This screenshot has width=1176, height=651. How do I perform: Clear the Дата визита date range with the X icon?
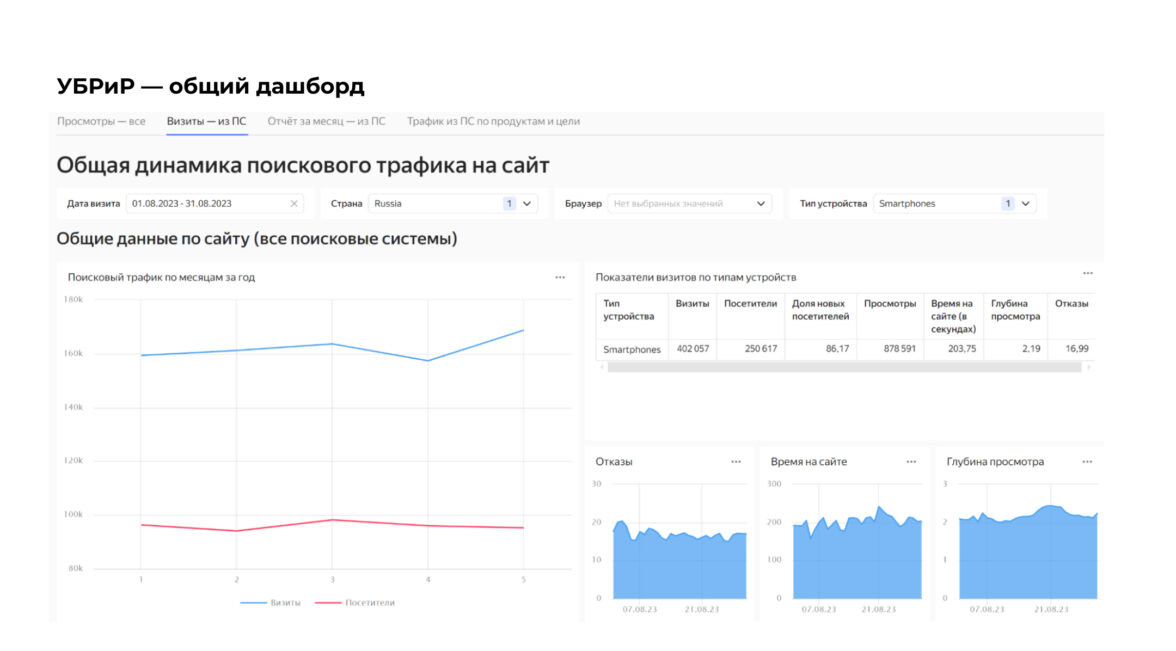tap(294, 204)
